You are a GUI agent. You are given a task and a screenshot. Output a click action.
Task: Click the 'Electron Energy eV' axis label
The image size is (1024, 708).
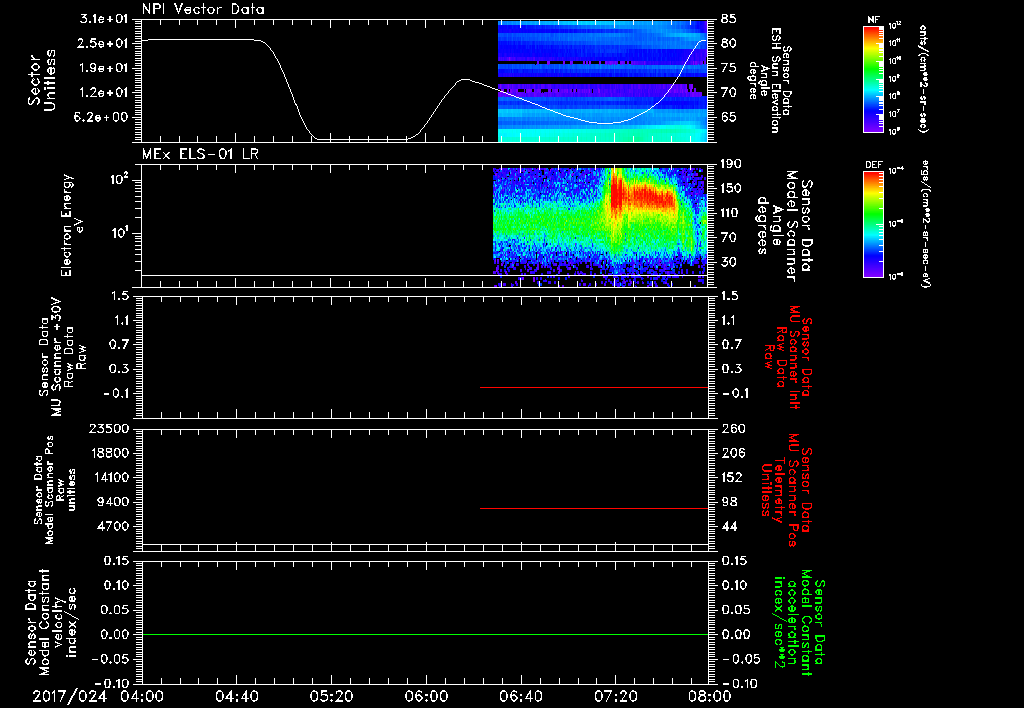(x=72, y=225)
